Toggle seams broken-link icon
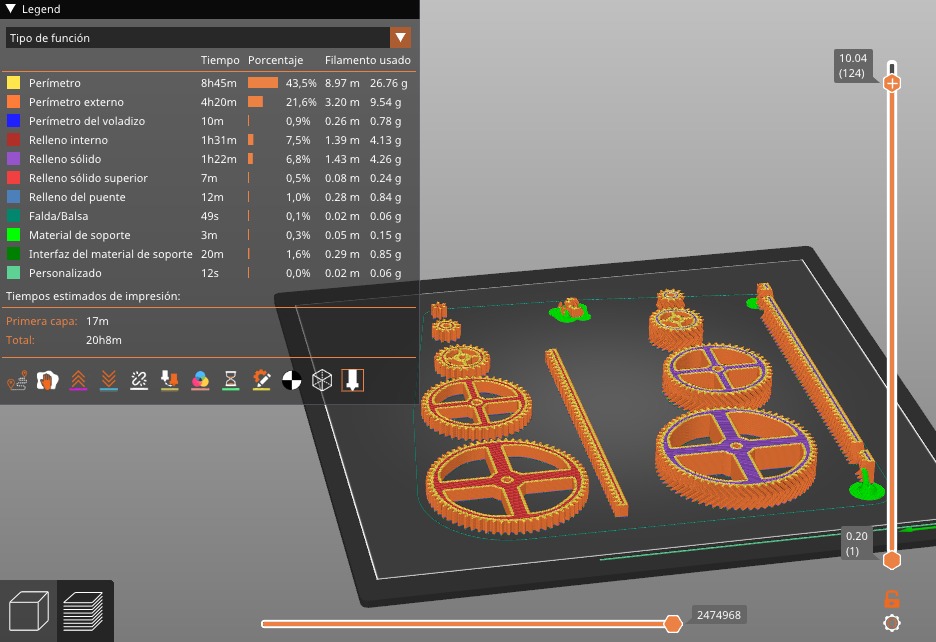Viewport: 936px width, 642px height. (x=139, y=380)
